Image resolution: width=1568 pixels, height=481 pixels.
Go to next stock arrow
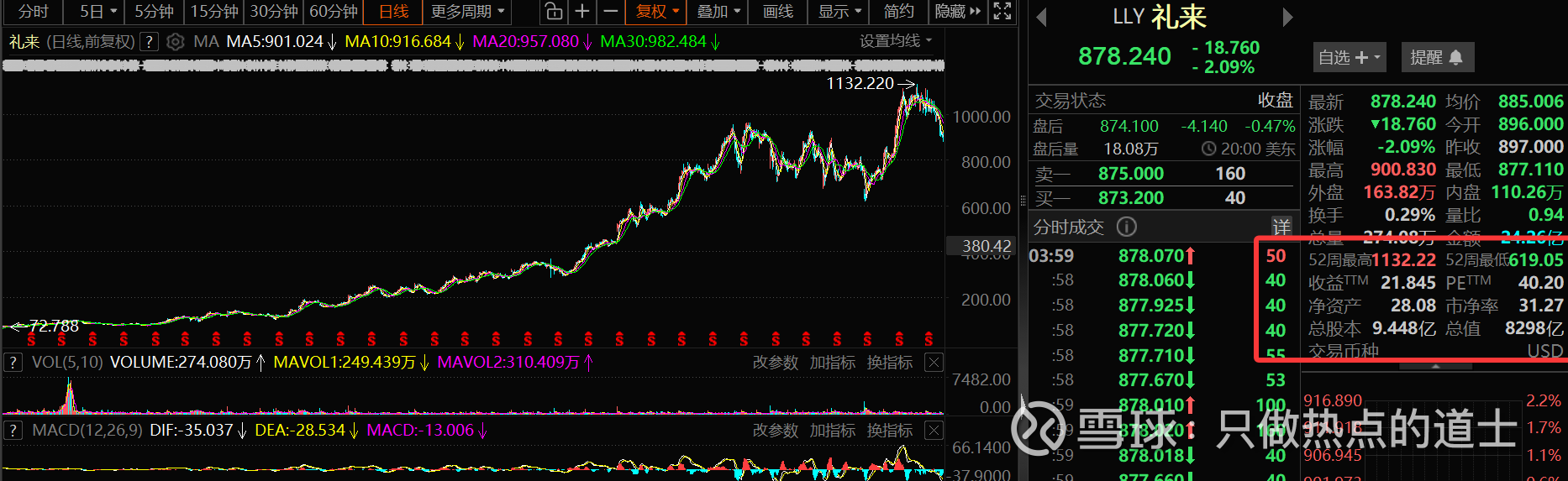[x=1287, y=17]
